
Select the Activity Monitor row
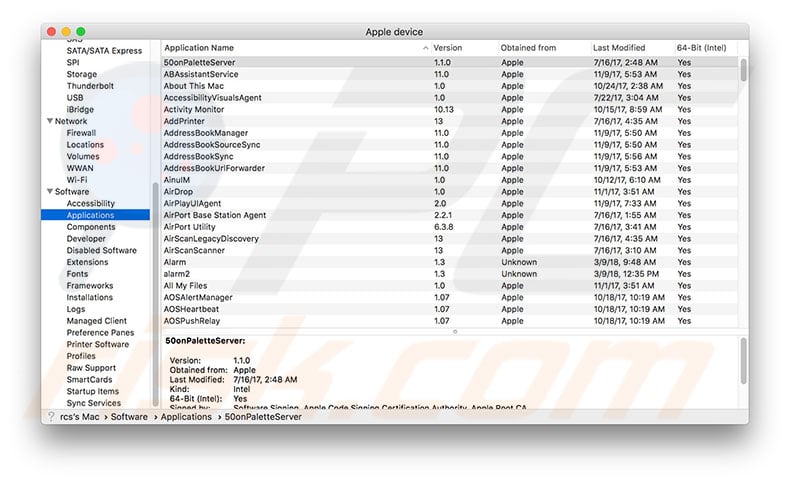click(x=449, y=109)
